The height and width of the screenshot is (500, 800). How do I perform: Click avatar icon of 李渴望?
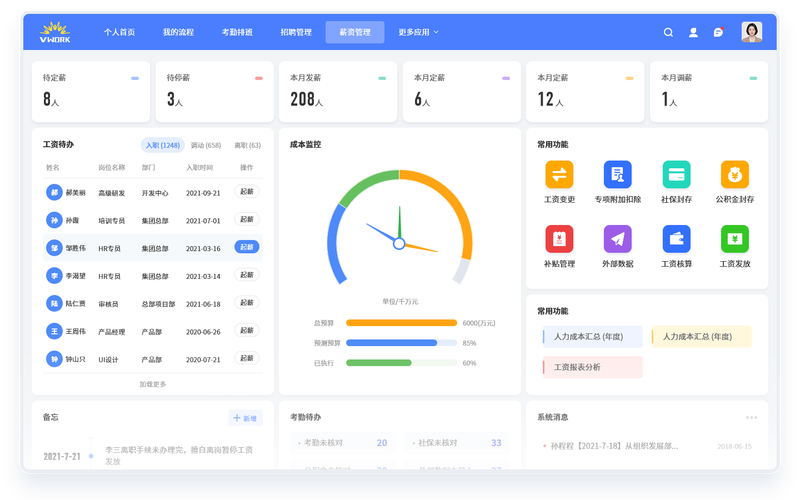(54, 276)
